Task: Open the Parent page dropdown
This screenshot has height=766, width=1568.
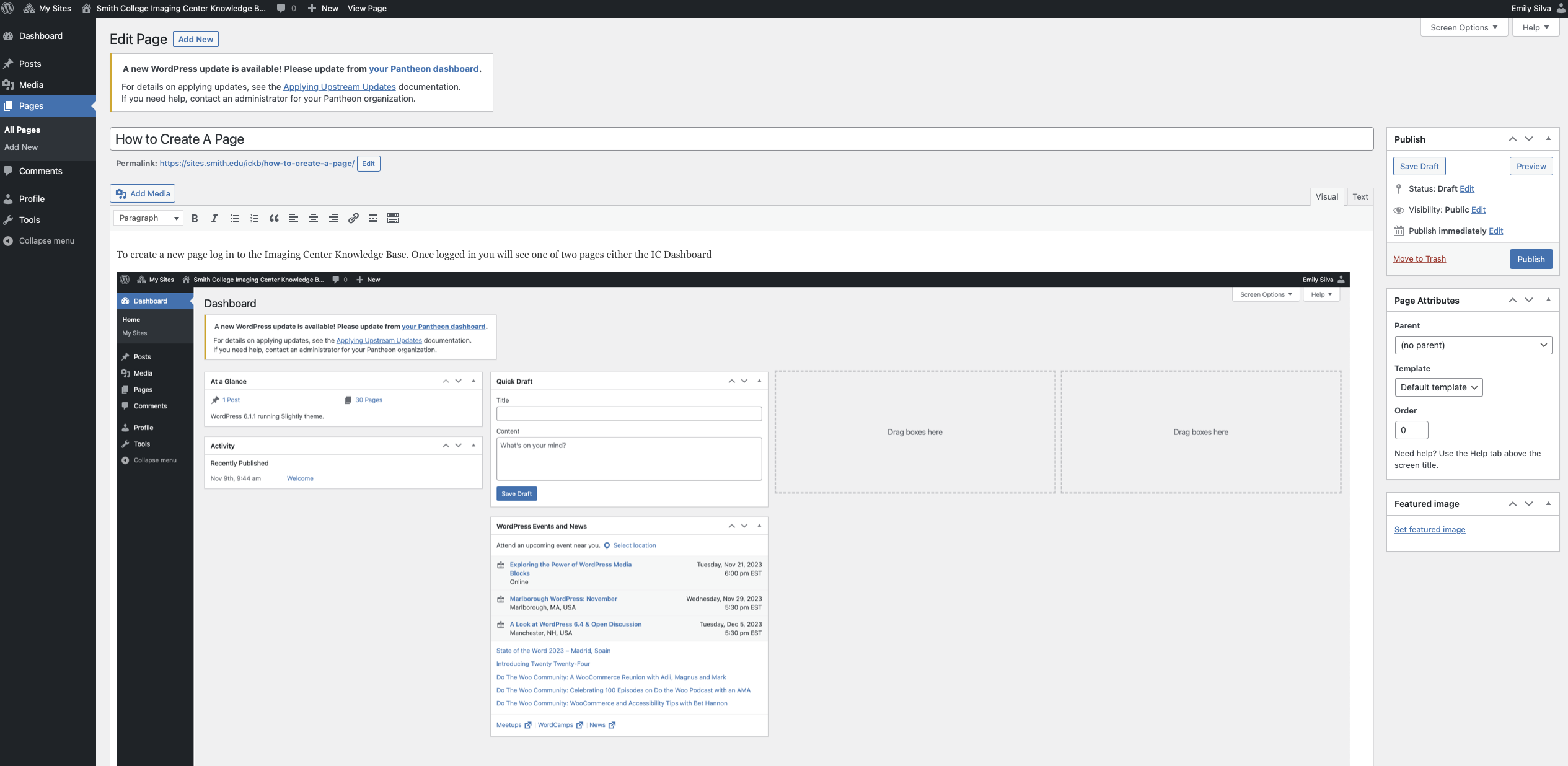Action: (x=1473, y=345)
